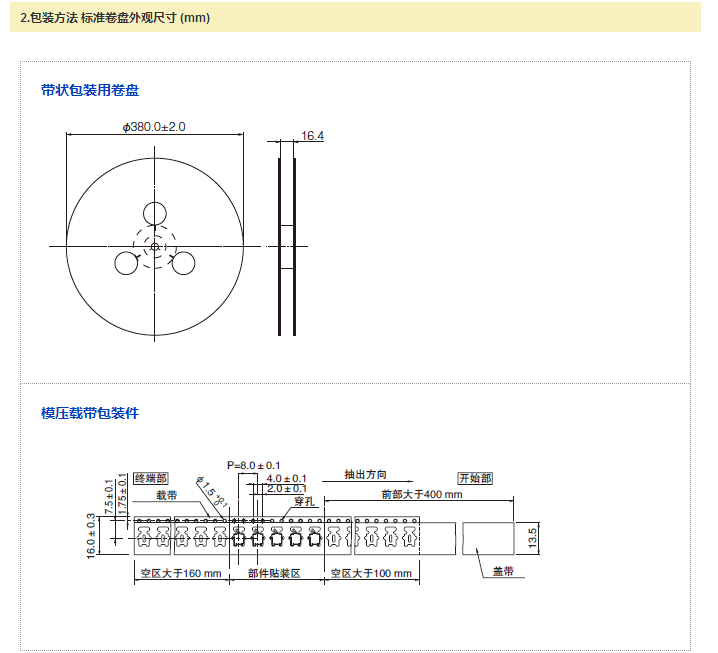Click the '终端部' boxed label

click(x=151, y=478)
